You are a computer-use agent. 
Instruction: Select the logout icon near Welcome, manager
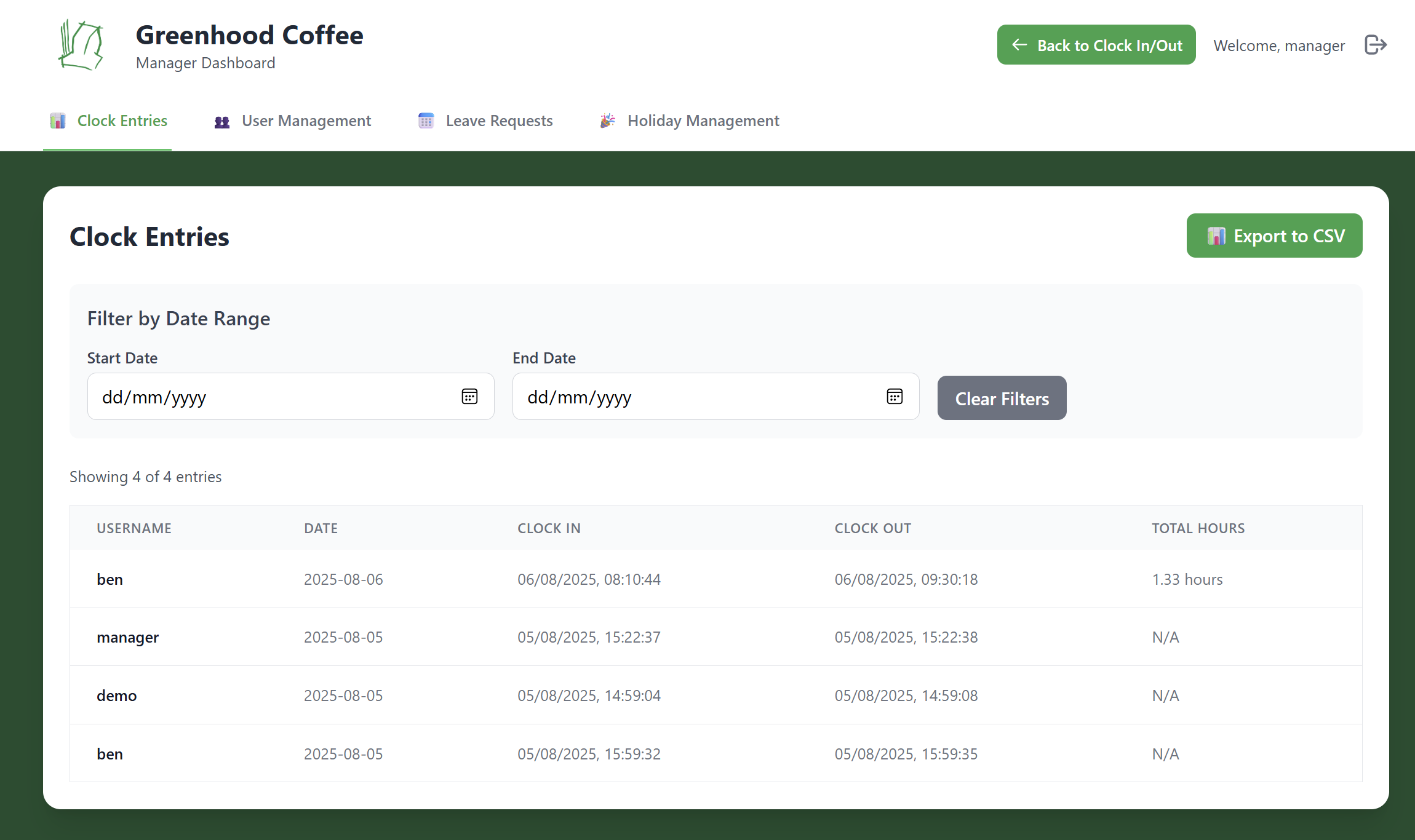1376,45
